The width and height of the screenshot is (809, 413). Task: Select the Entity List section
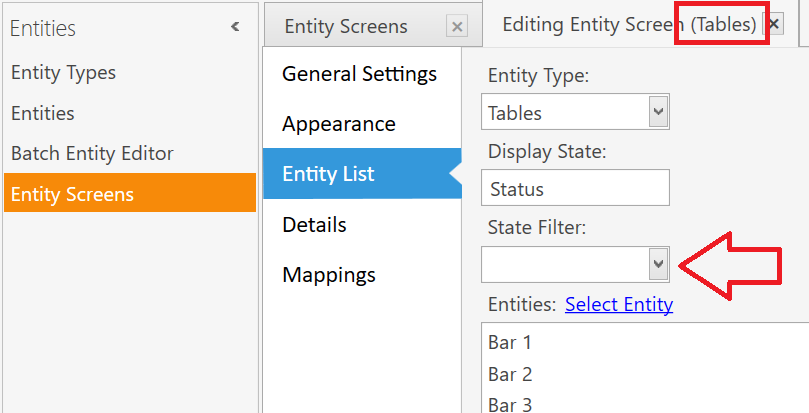[x=362, y=173]
